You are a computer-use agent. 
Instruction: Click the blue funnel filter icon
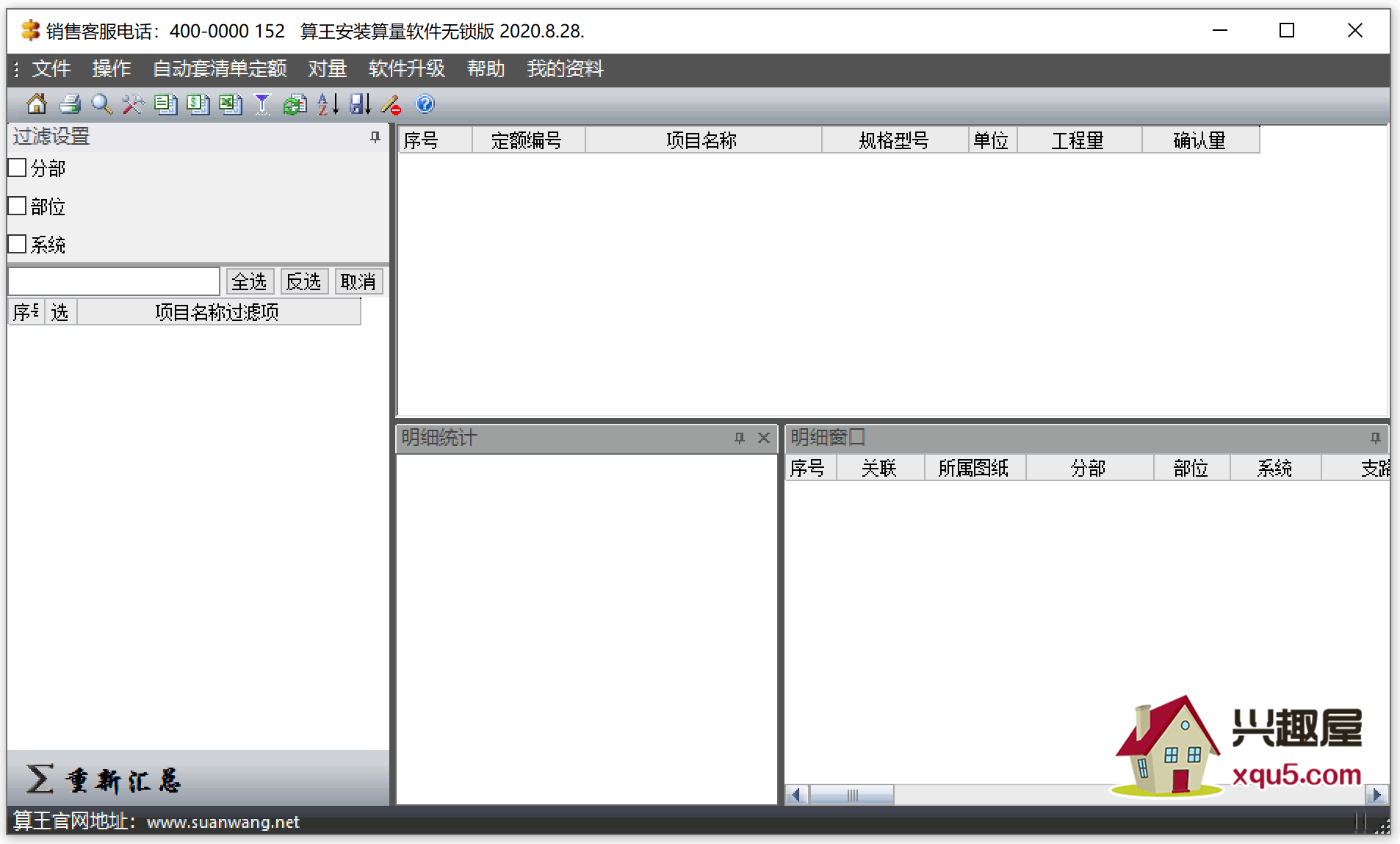pos(262,104)
